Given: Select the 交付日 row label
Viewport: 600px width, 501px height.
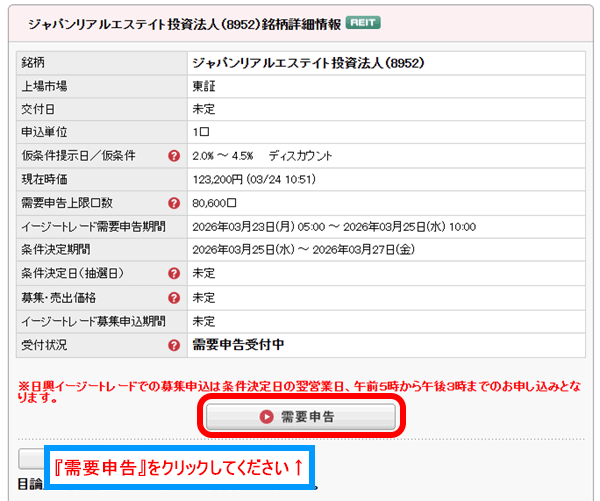Looking at the screenshot, I should [x=38, y=109].
